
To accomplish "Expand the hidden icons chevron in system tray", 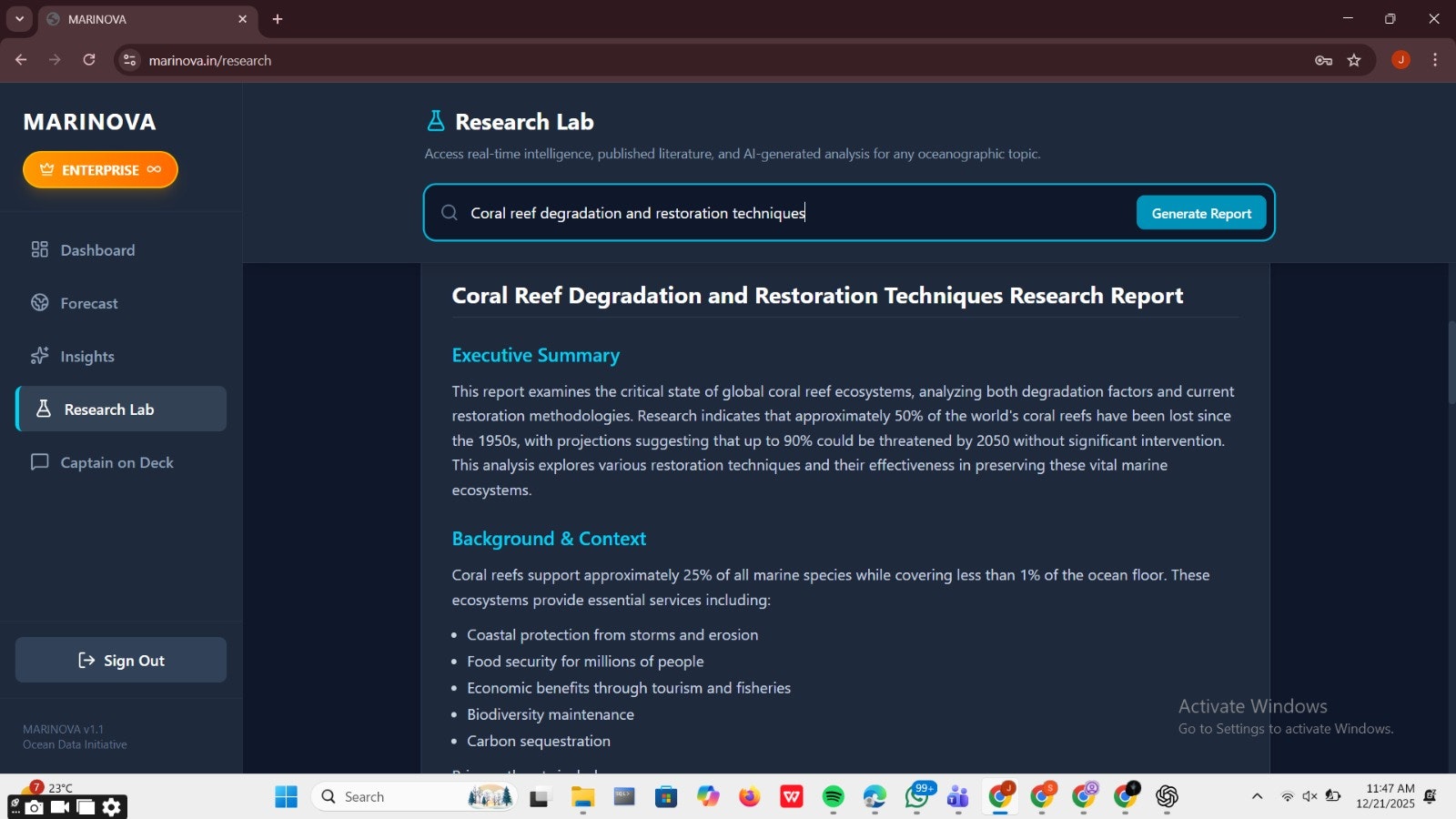I will click(x=1256, y=796).
